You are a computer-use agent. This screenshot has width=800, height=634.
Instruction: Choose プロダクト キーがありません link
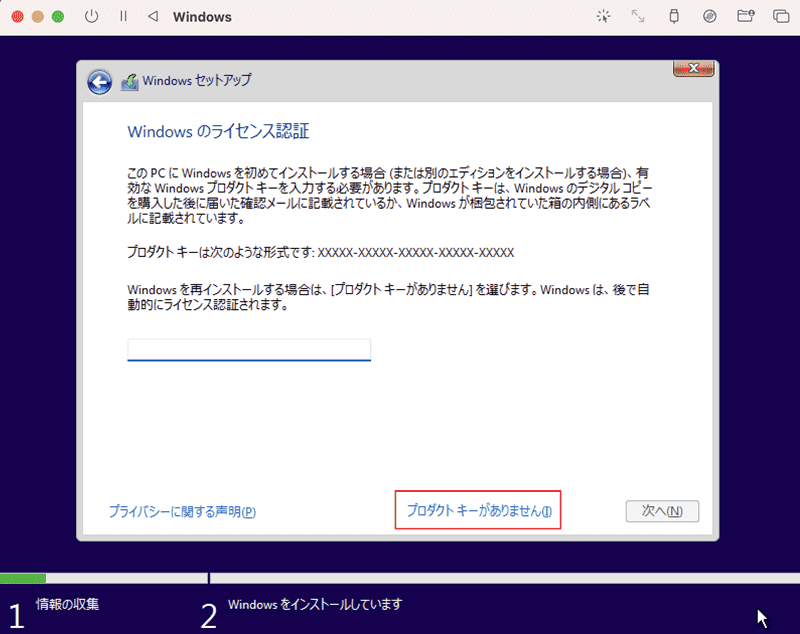pyautogui.click(x=479, y=511)
